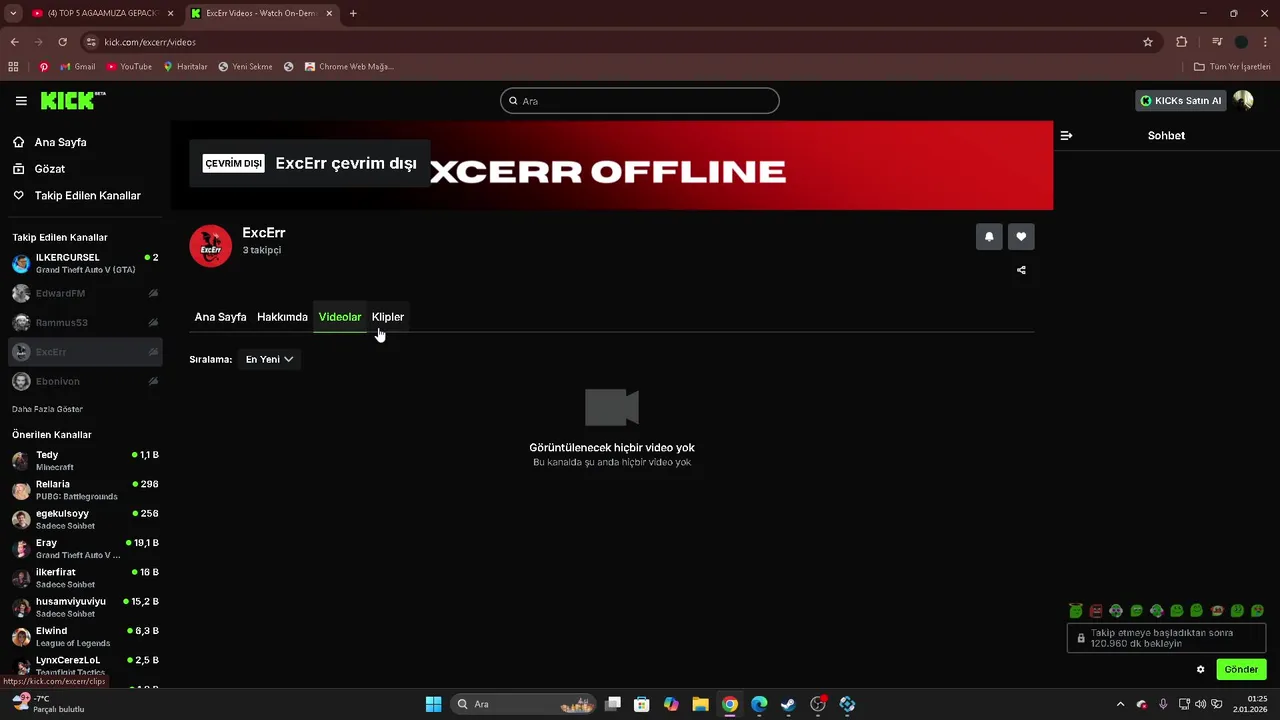Open recommended channel LynxCerezLoL
Image resolution: width=1280 pixels, height=720 pixels.
85,666
